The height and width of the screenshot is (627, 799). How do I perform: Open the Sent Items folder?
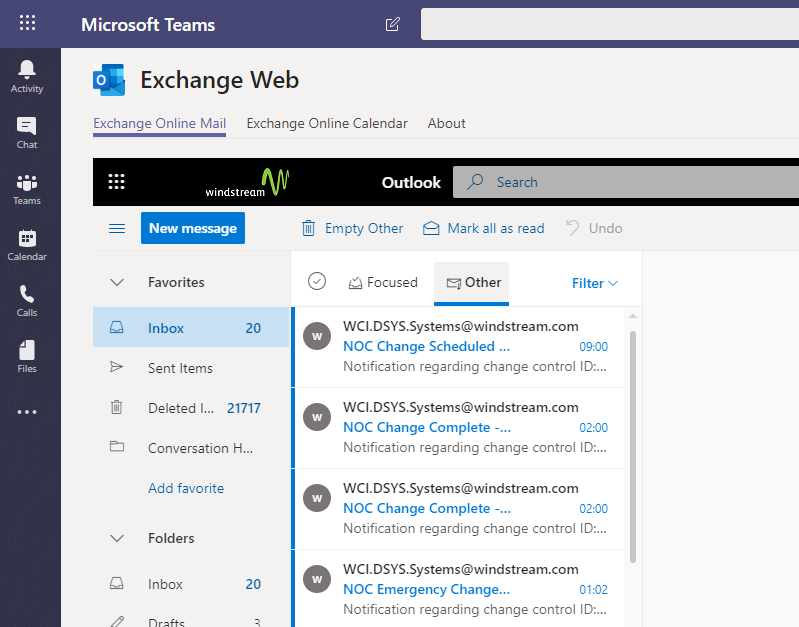pyautogui.click(x=180, y=368)
